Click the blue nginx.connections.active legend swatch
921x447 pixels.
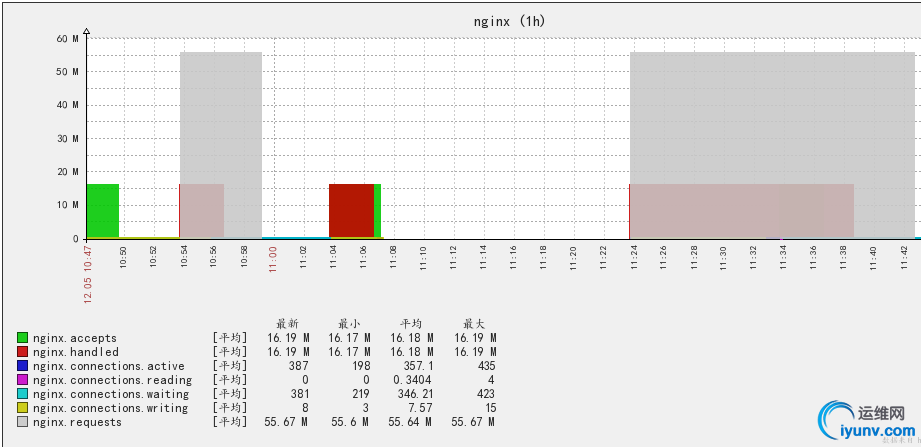(22, 366)
